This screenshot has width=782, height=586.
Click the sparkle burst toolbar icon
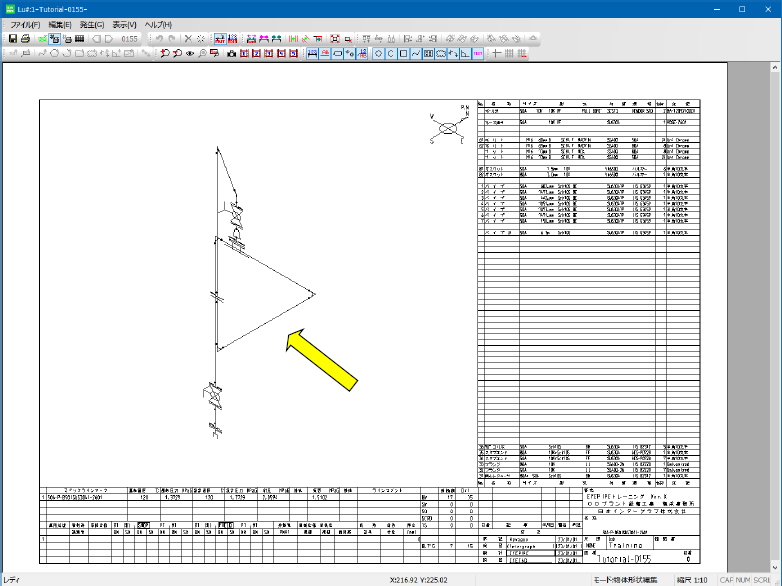pyautogui.click(x=200, y=38)
